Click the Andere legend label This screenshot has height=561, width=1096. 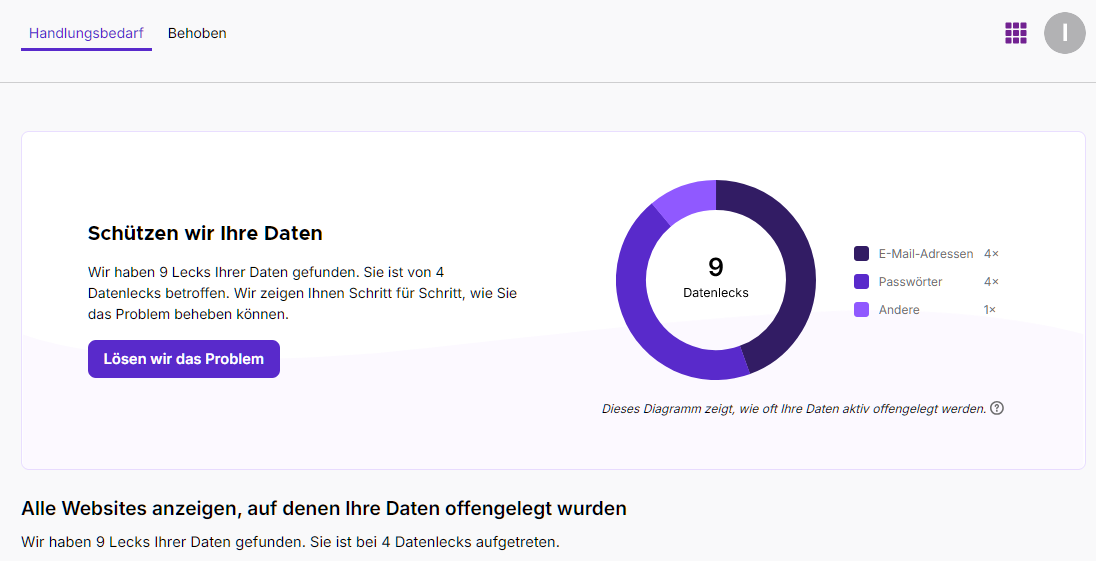click(x=899, y=309)
